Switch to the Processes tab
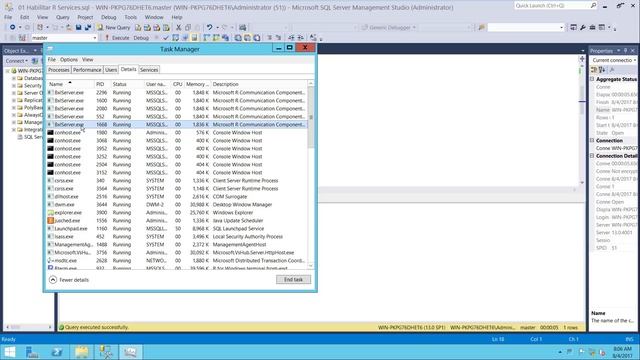 tap(58, 70)
